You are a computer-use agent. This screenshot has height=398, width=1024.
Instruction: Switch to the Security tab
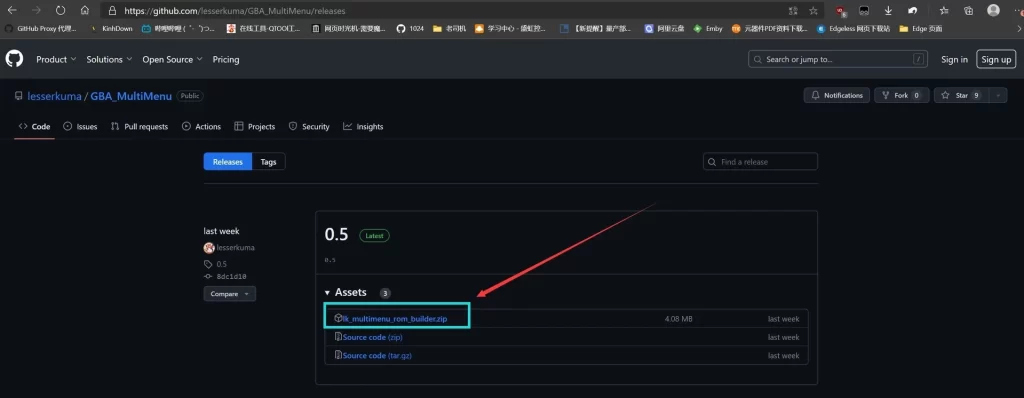[309, 127]
